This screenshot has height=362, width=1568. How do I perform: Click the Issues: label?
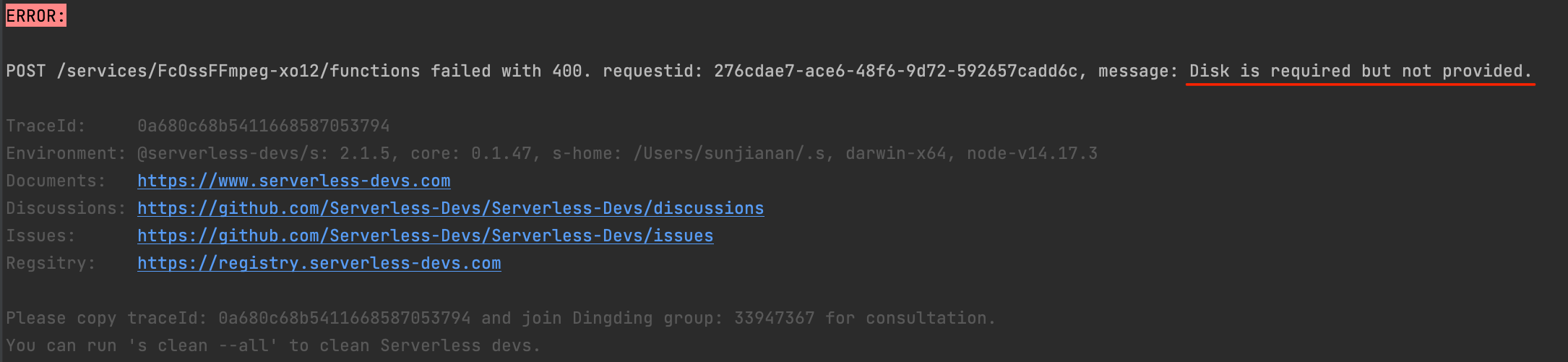40,236
